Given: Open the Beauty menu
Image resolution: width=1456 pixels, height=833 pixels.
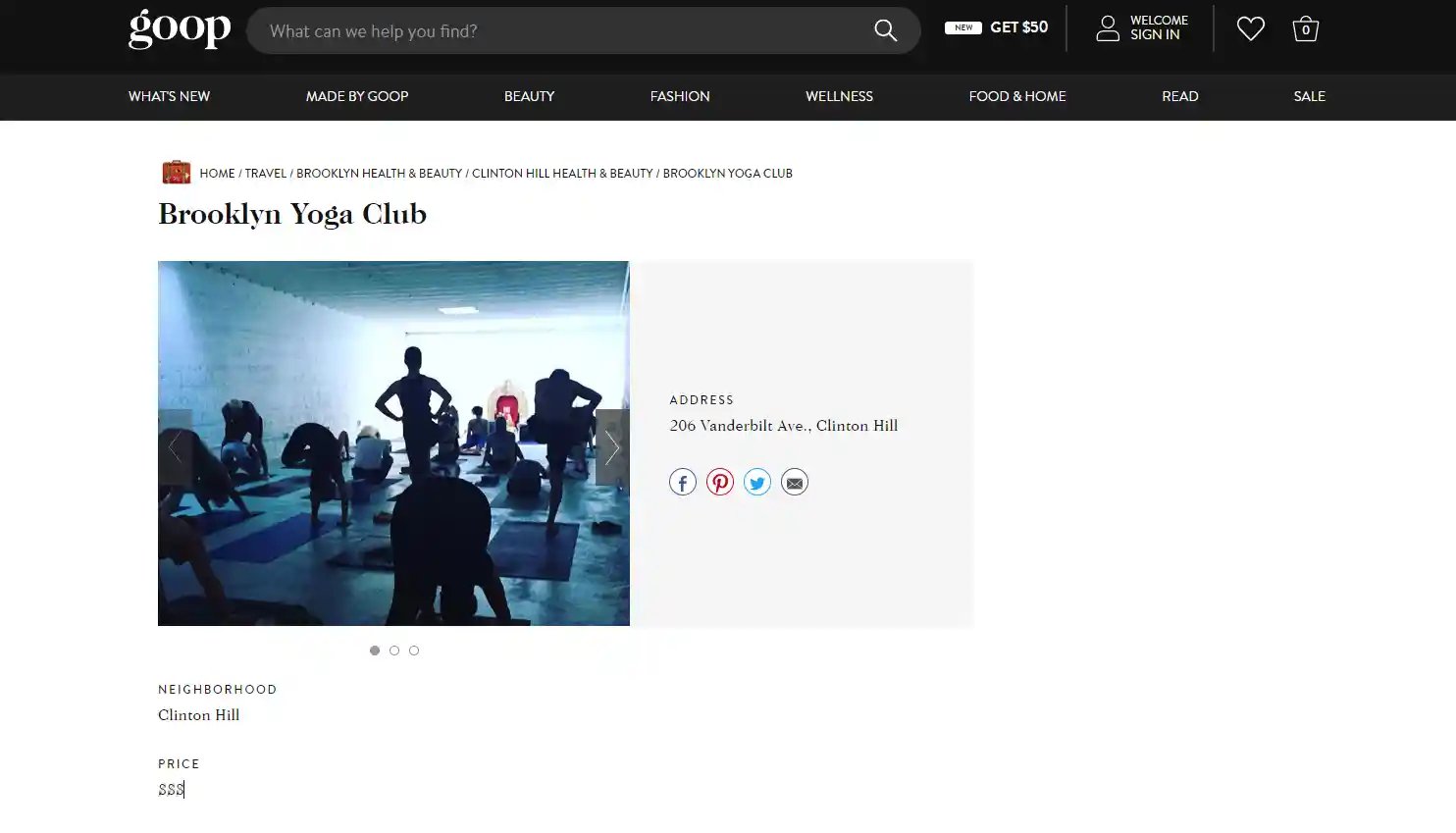Looking at the screenshot, I should coord(529,96).
